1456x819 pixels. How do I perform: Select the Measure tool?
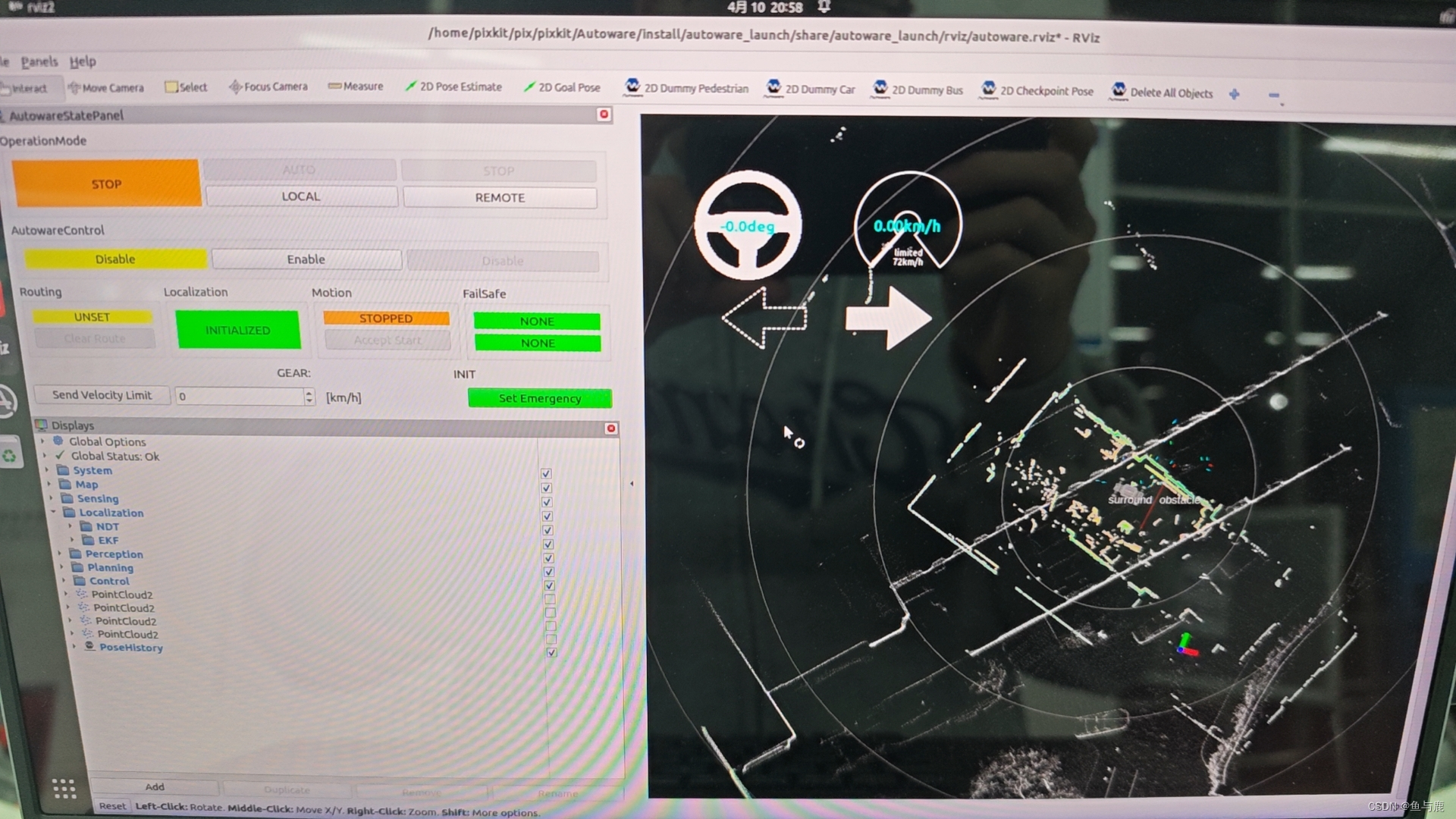pyautogui.click(x=356, y=86)
